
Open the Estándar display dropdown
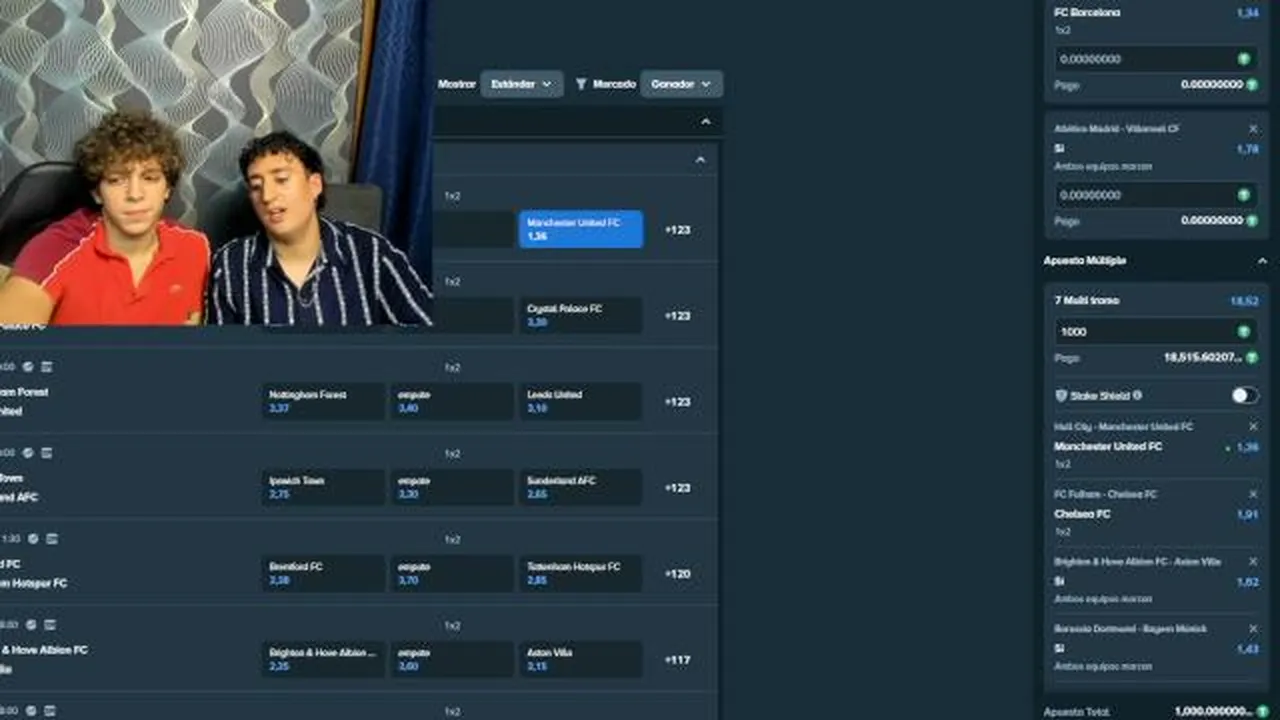click(521, 84)
